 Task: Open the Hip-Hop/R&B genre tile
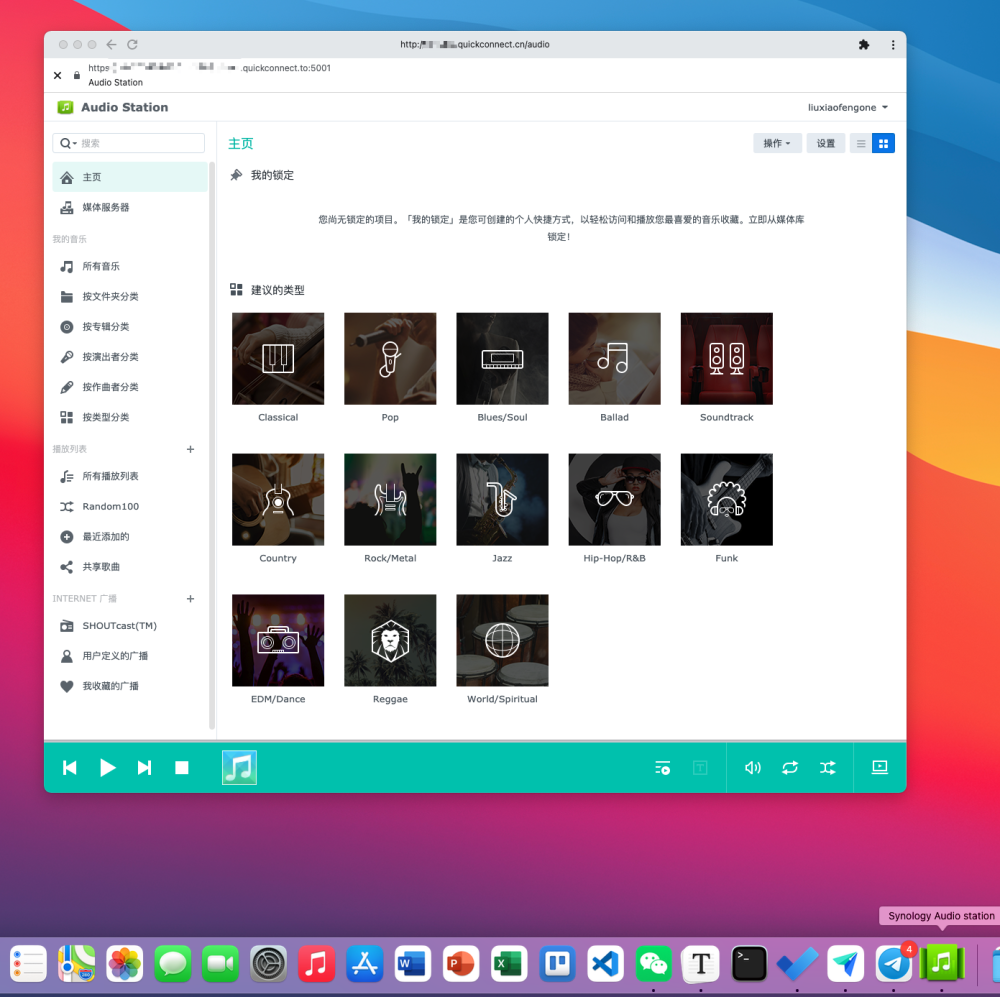point(615,499)
